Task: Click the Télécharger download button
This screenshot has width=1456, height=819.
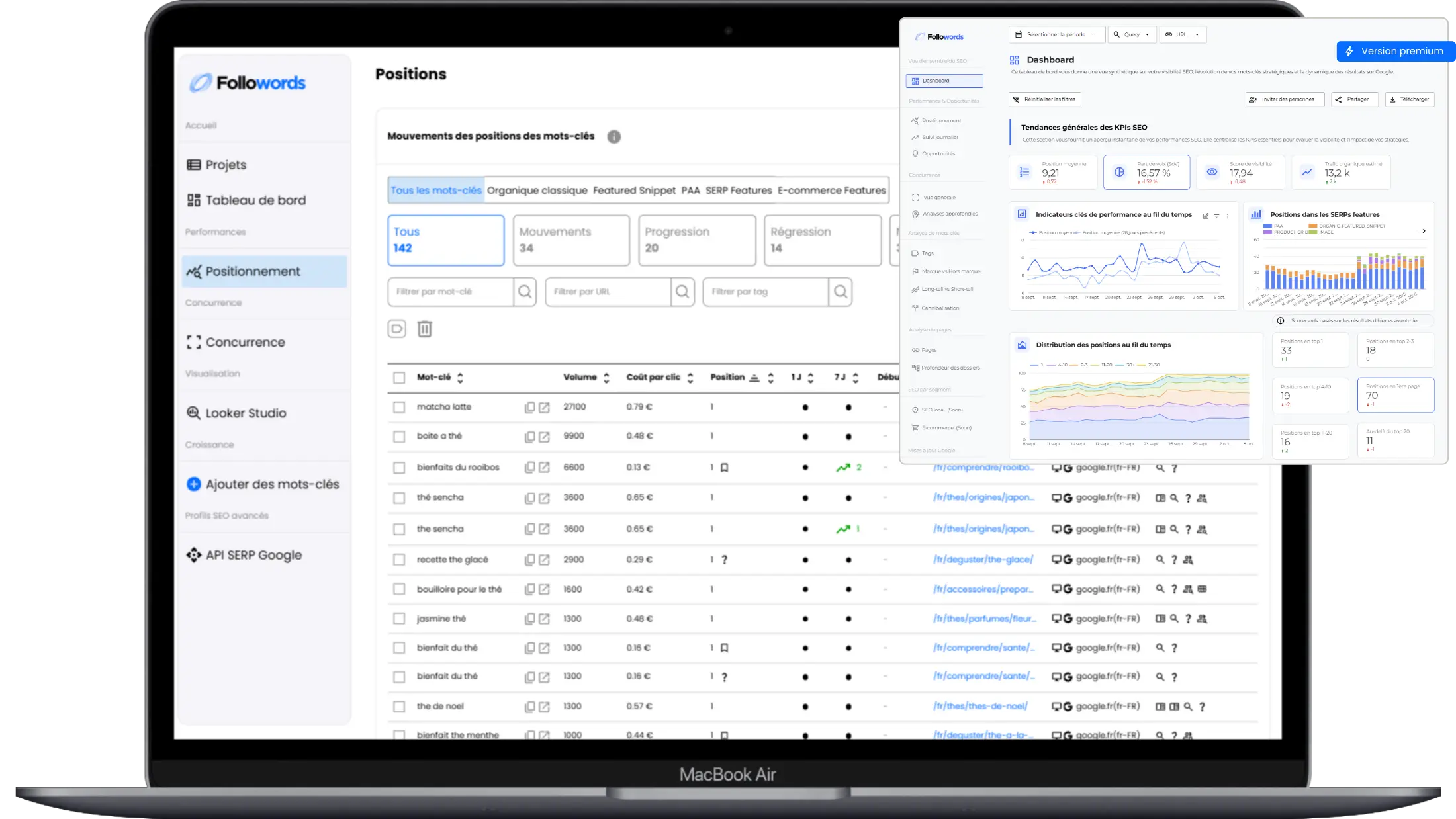Action: [x=1409, y=99]
